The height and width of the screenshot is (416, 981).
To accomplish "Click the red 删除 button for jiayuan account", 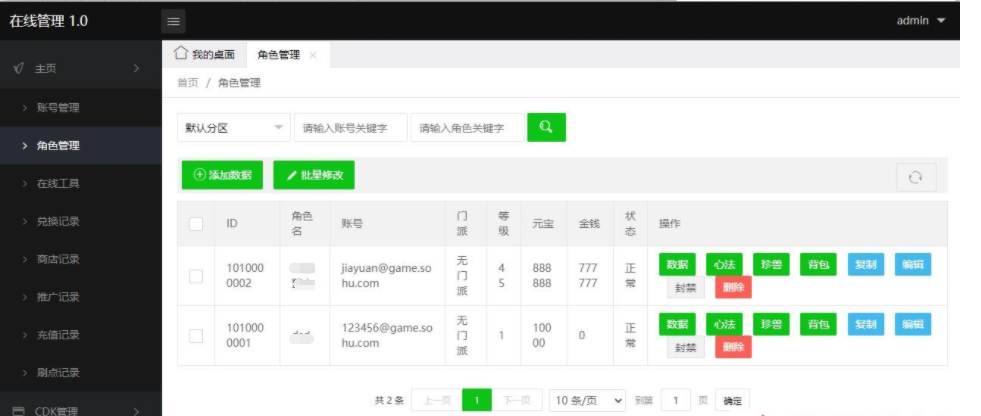I will pos(733,287).
